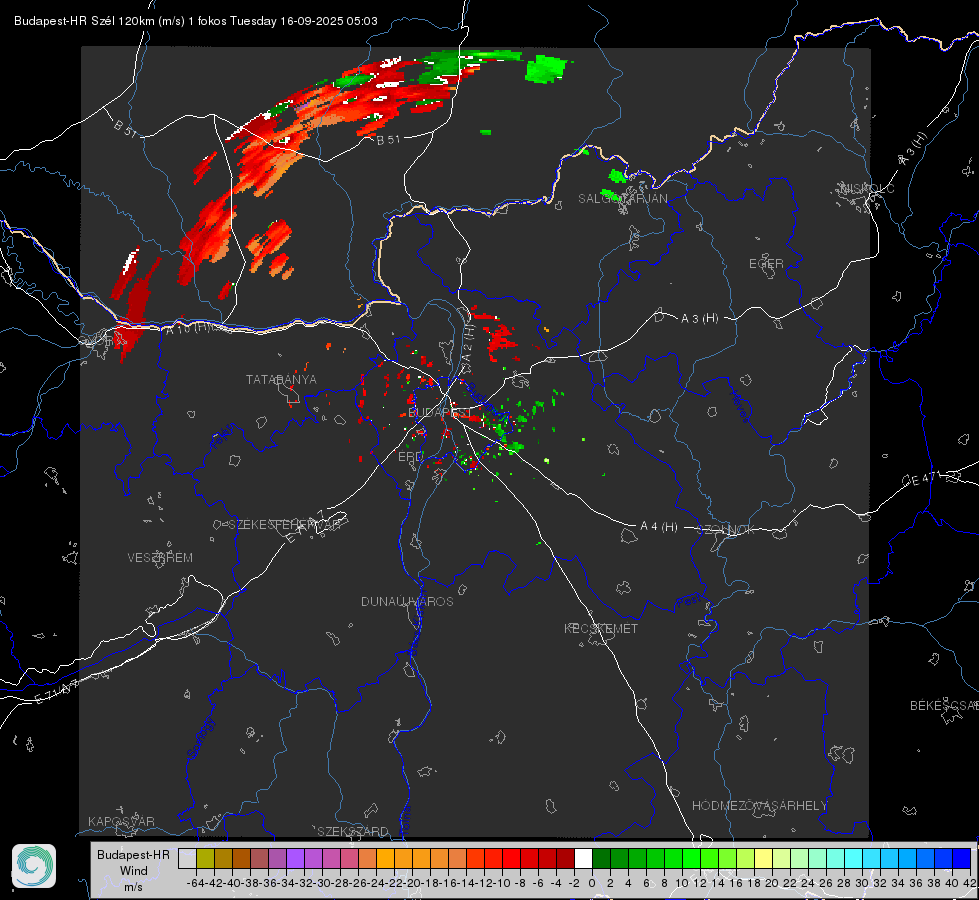Image resolution: width=979 pixels, height=900 pixels.
Task: Click the white BUDAPEST city label
Action: coord(438,413)
